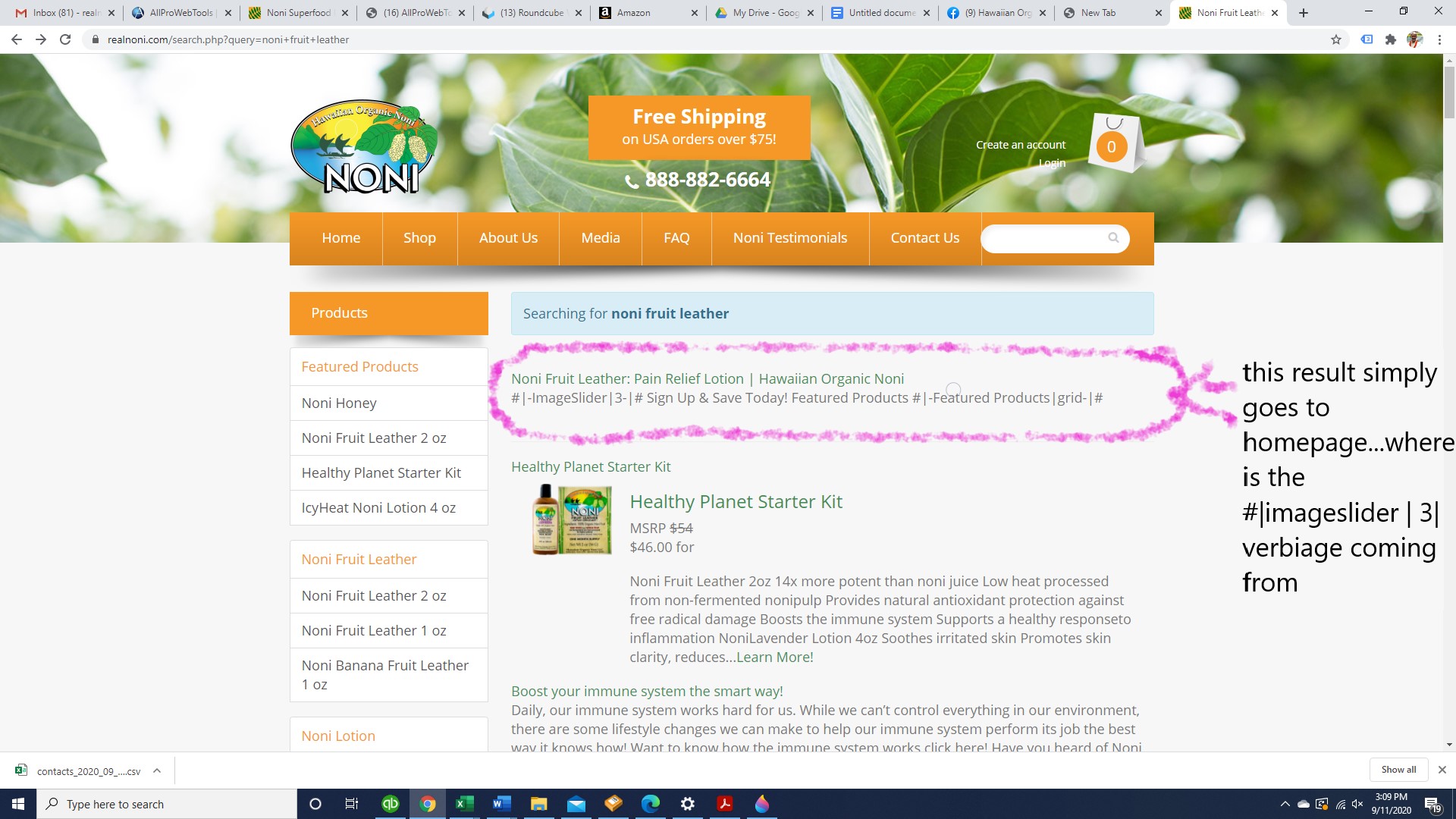Image resolution: width=1456 pixels, height=819 pixels.
Task: Click the Login link
Action: coord(1052,163)
